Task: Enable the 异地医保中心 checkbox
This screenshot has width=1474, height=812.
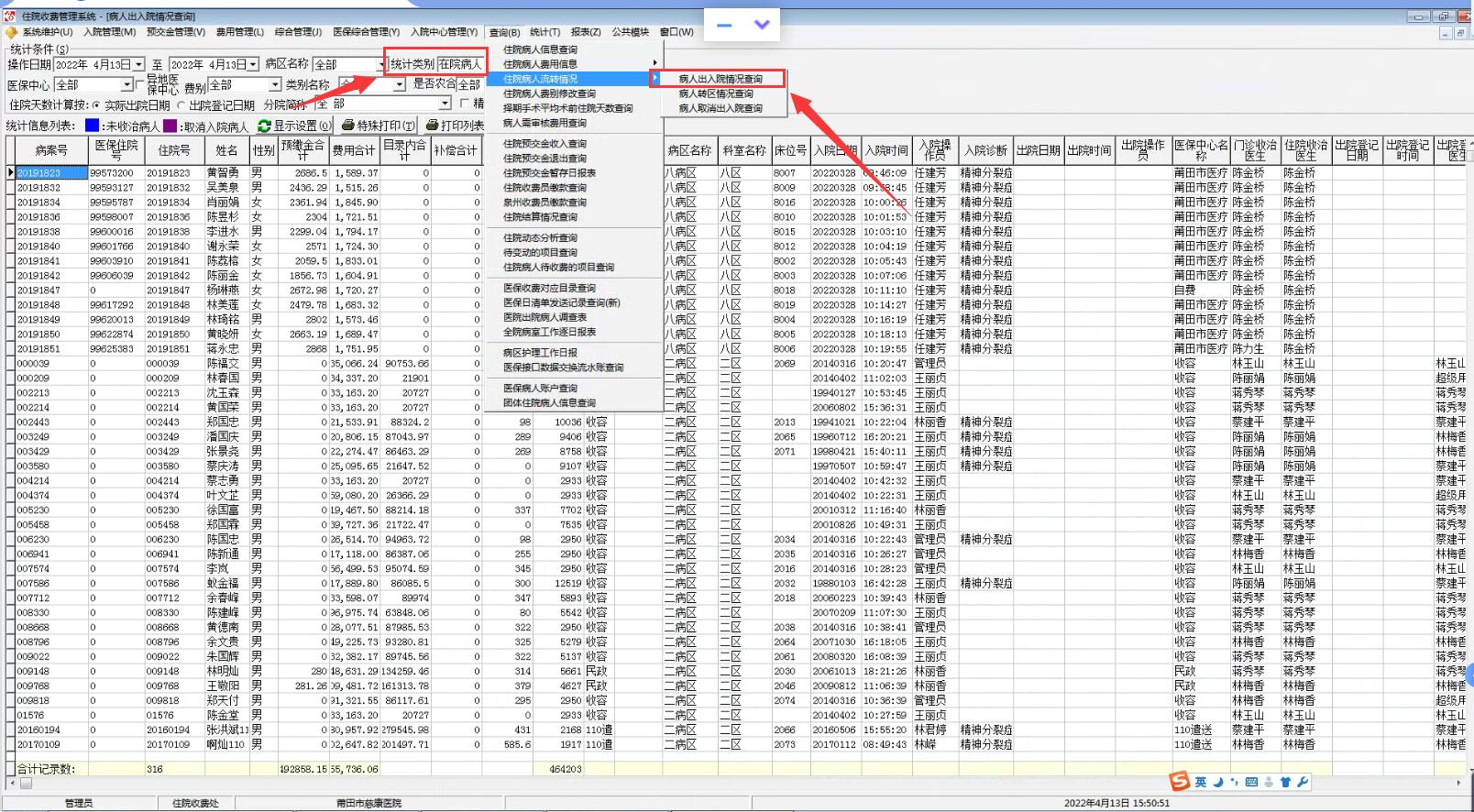Action: (140, 84)
